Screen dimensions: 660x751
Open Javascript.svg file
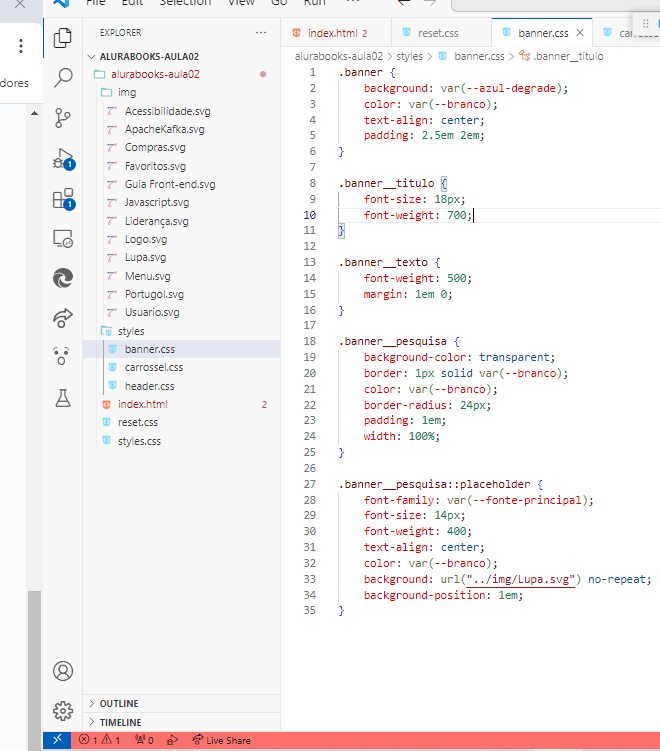point(157,203)
